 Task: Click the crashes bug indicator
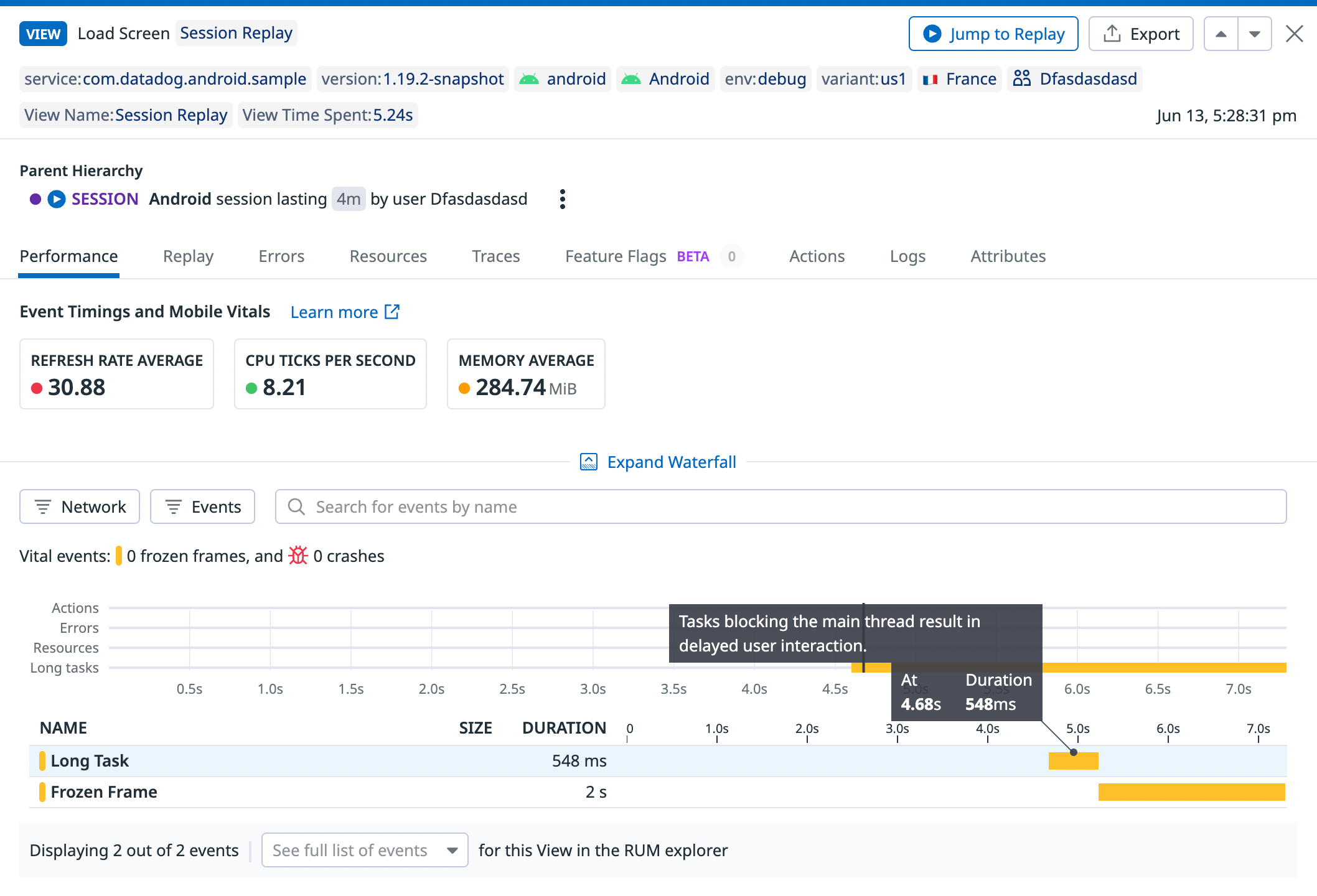[298, 555]
